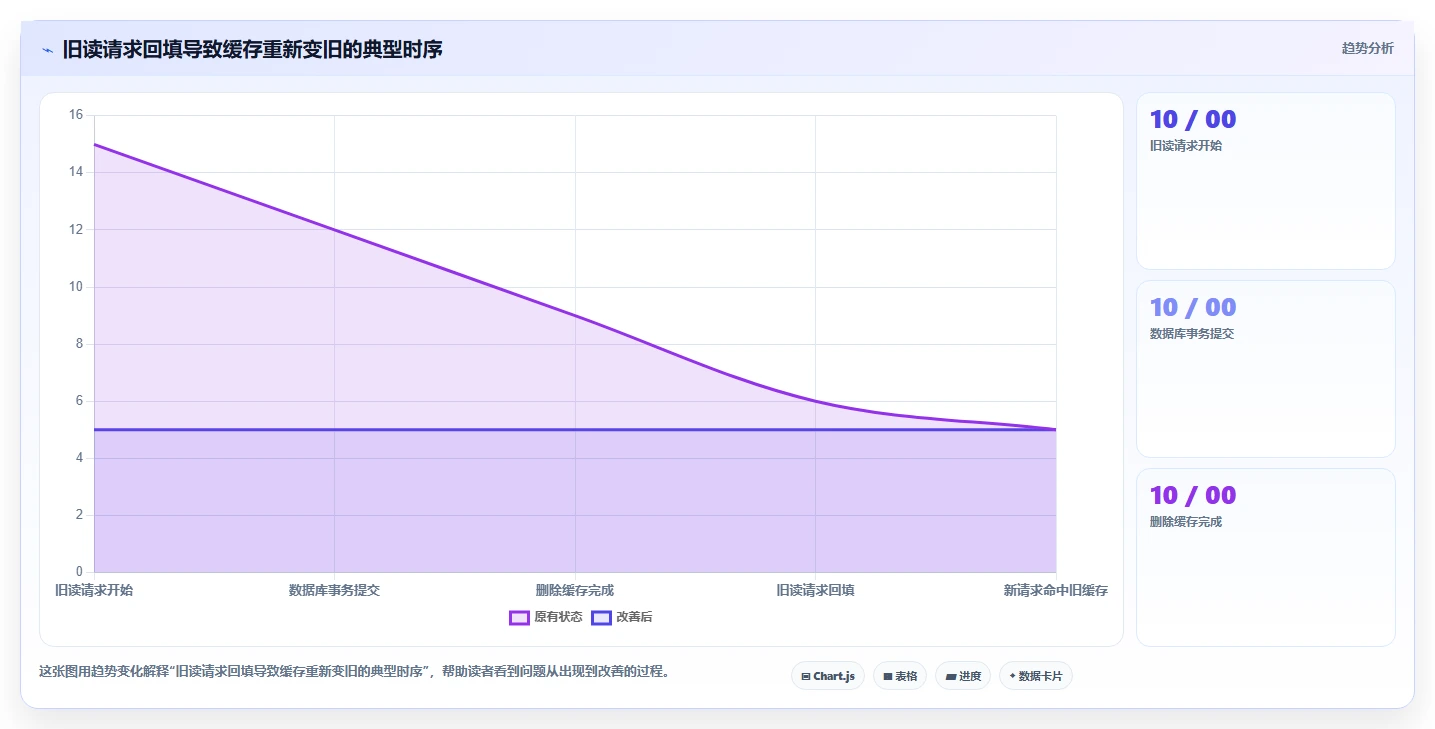
Task: Click the y-axis value 6
Action: [x=80, y=401]
